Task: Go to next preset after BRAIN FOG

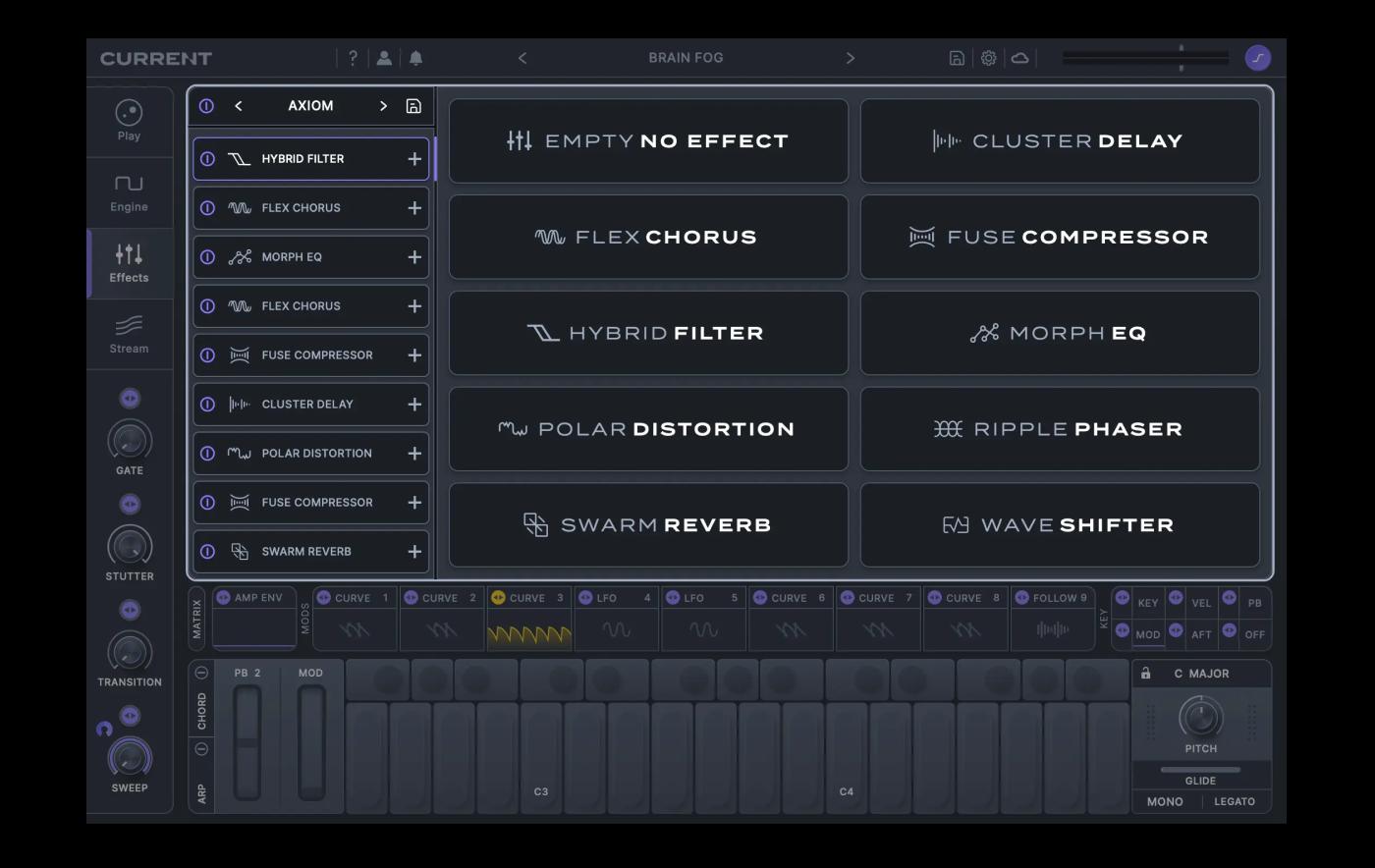Action: click(x=850, y=58)
